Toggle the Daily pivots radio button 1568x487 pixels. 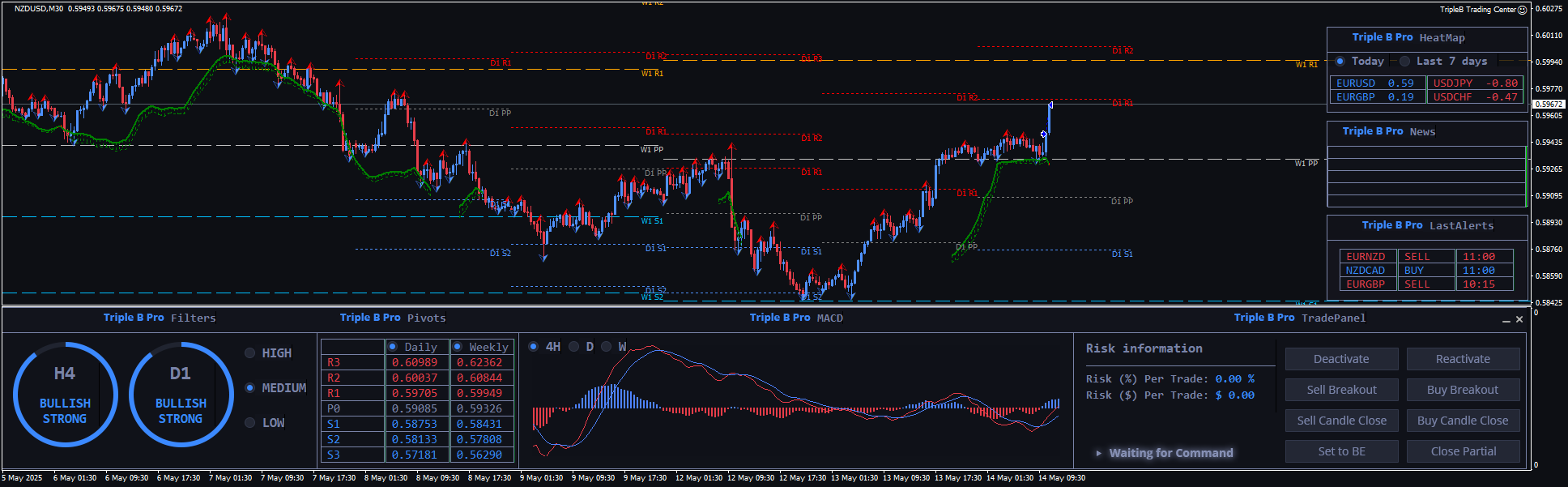[x=393, y=347]
